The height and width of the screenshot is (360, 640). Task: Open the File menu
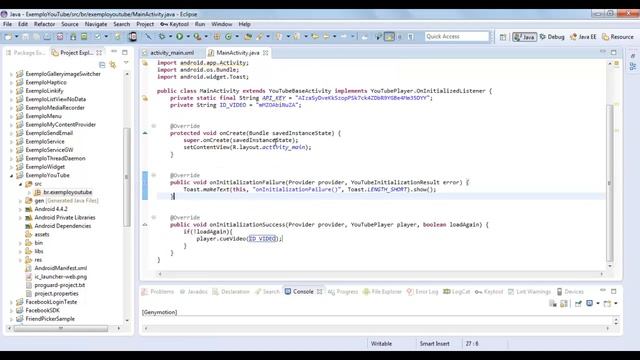(x=7, y=24)
